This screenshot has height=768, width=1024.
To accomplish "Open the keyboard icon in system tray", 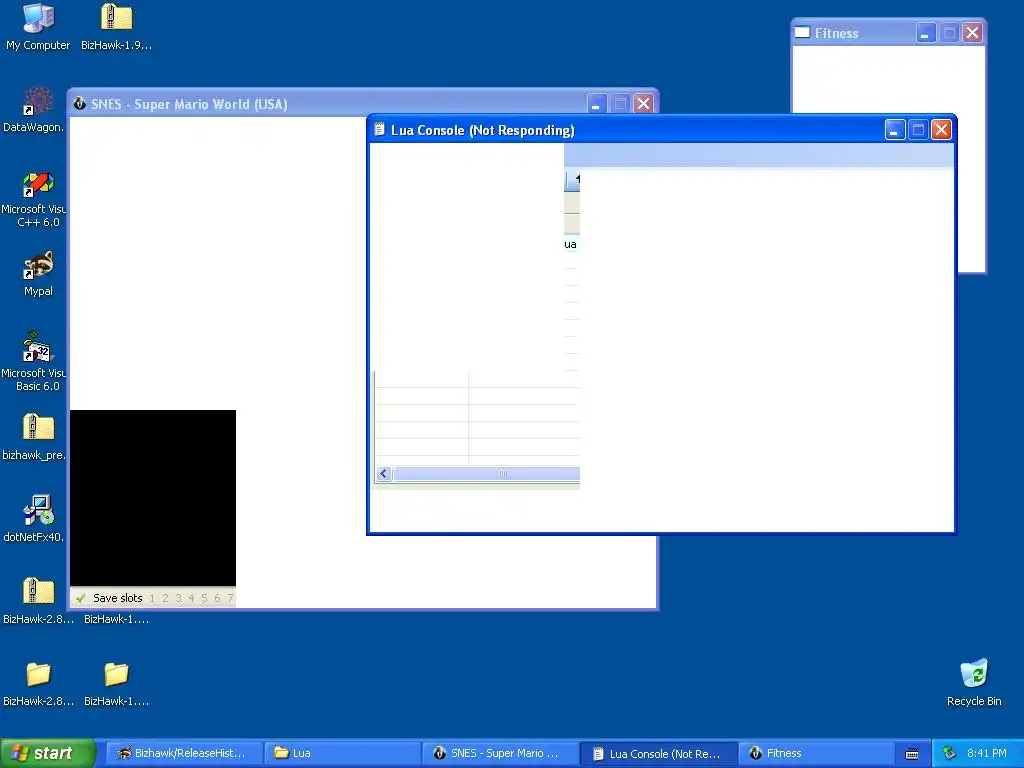I will tap(912, 754).
